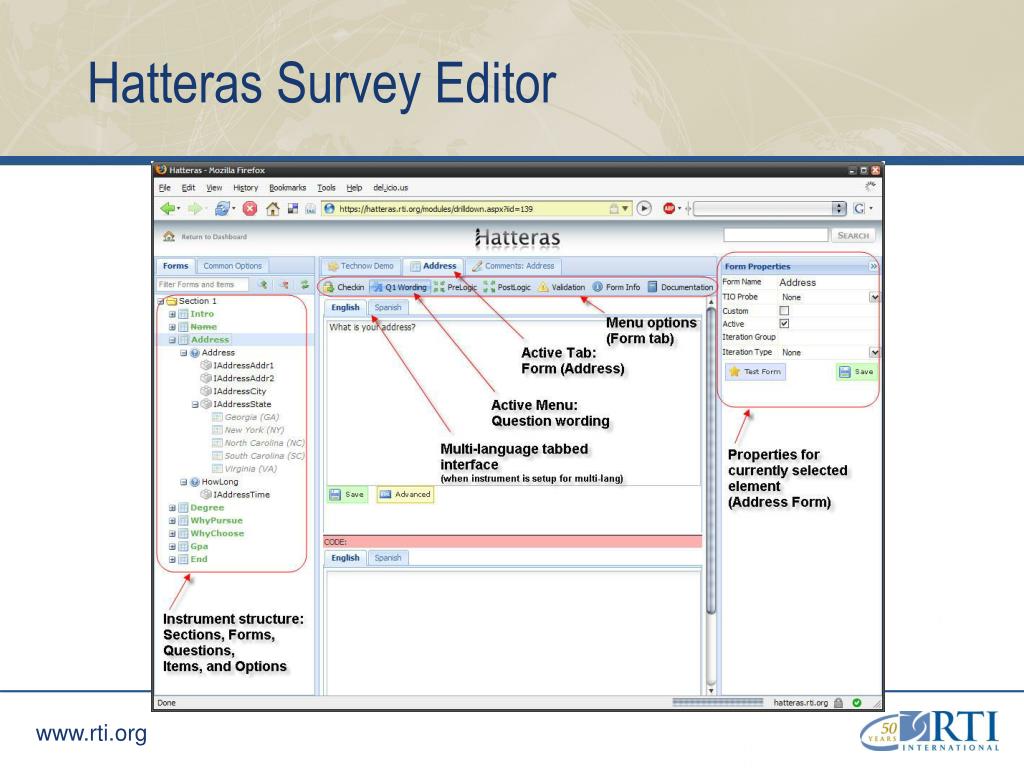Select the Spanish tab under CODE
The width and height of the screenshot is (1024, 768).
pos(388,558)
